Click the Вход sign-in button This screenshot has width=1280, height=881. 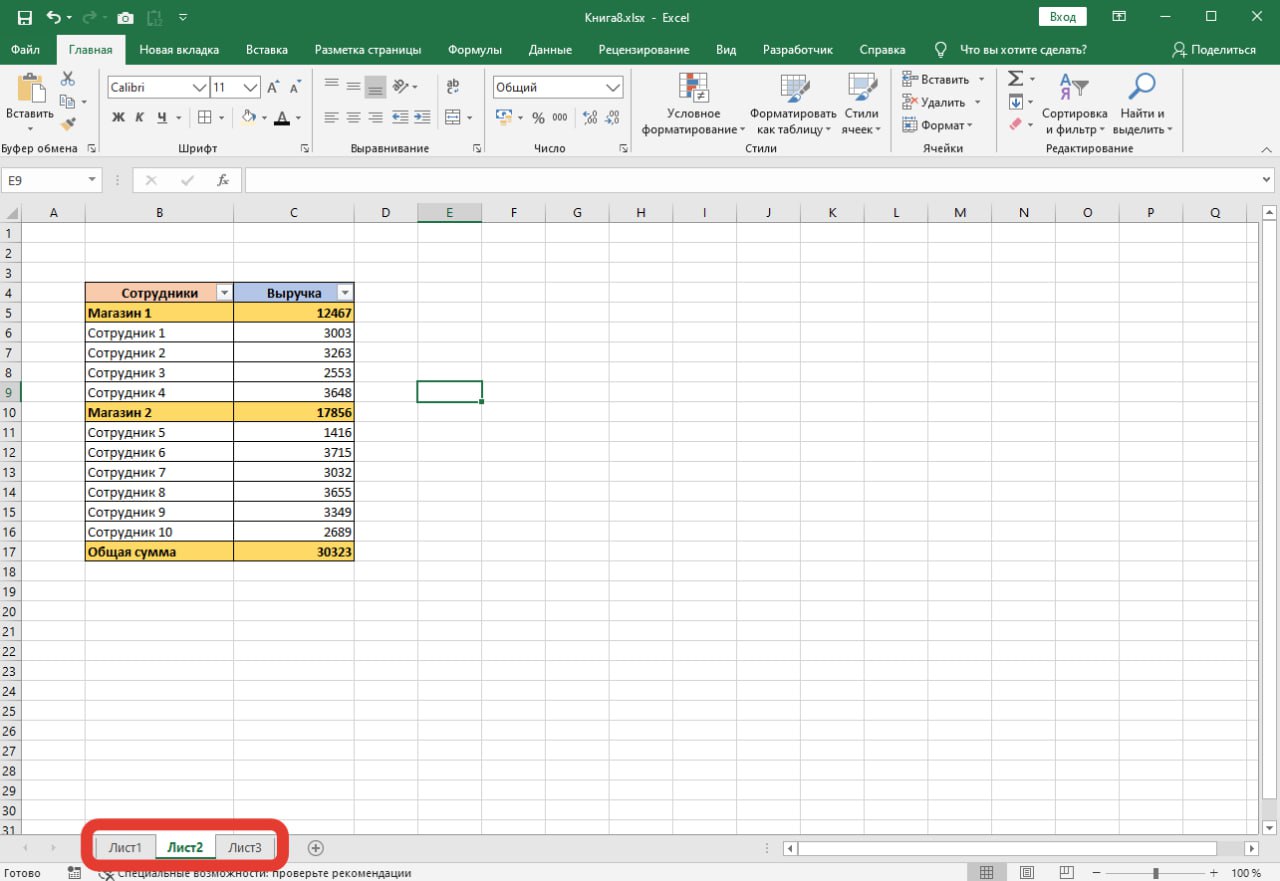click(x=1062, y=16)
